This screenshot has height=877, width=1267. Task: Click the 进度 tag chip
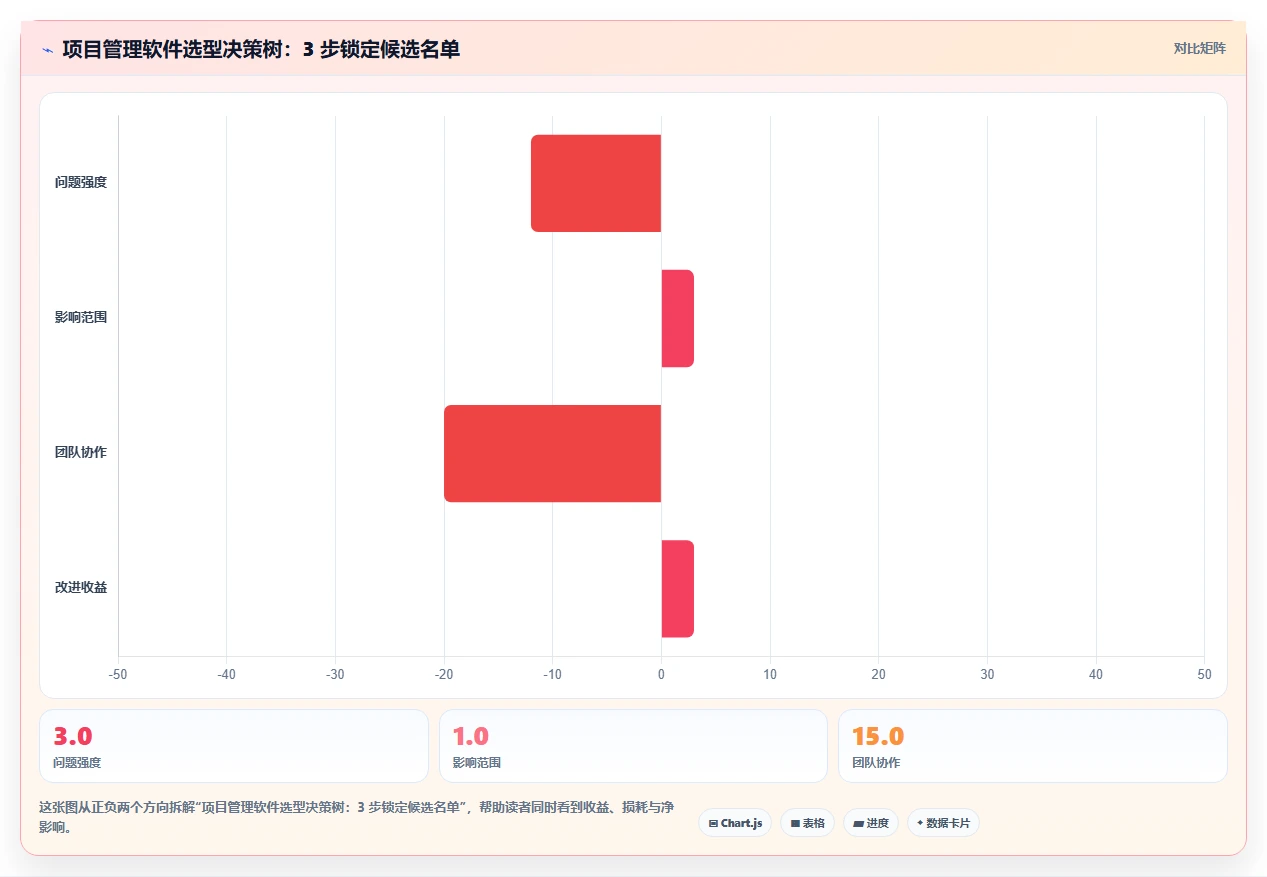871,823
